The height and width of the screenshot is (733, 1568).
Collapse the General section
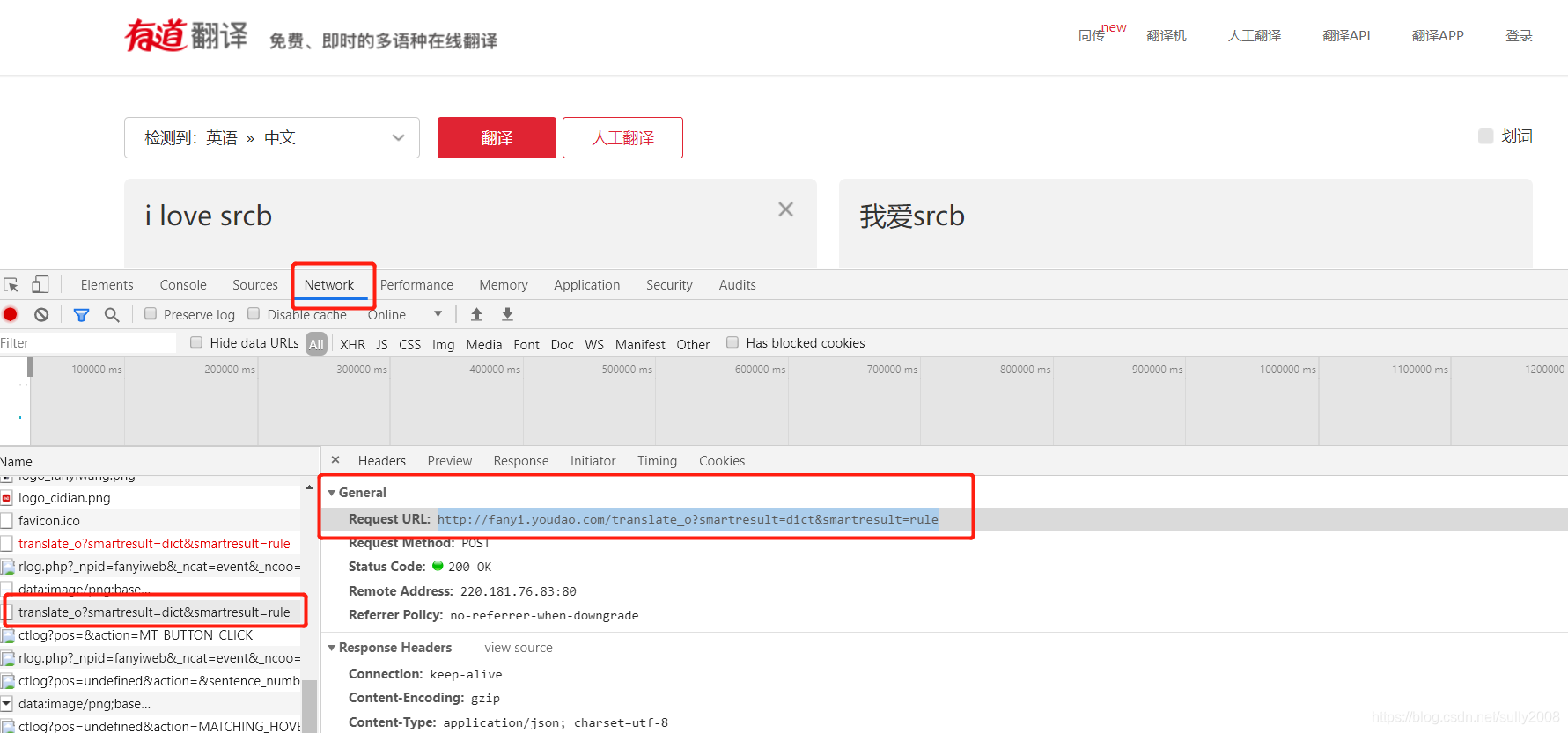tap(332, 493)
